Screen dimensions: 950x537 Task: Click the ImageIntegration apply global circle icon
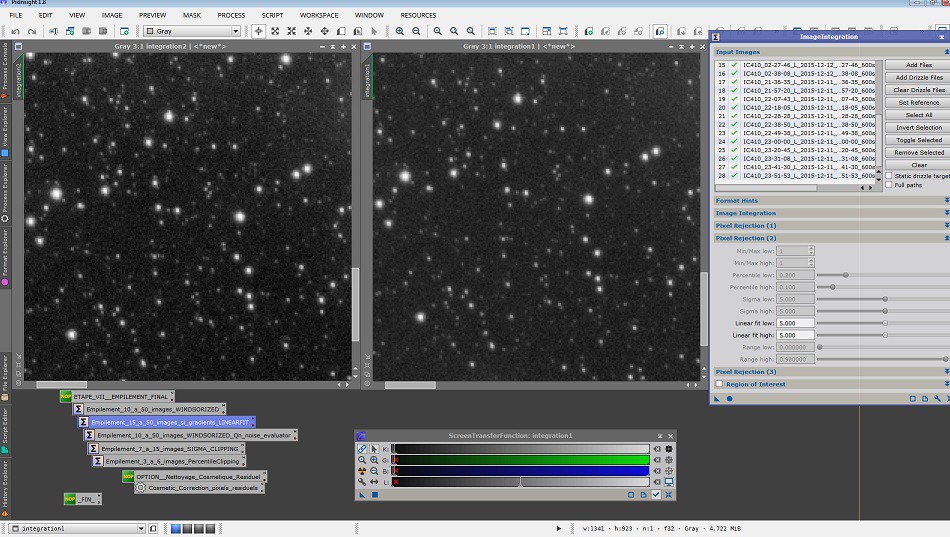click(x=729, y=398)
